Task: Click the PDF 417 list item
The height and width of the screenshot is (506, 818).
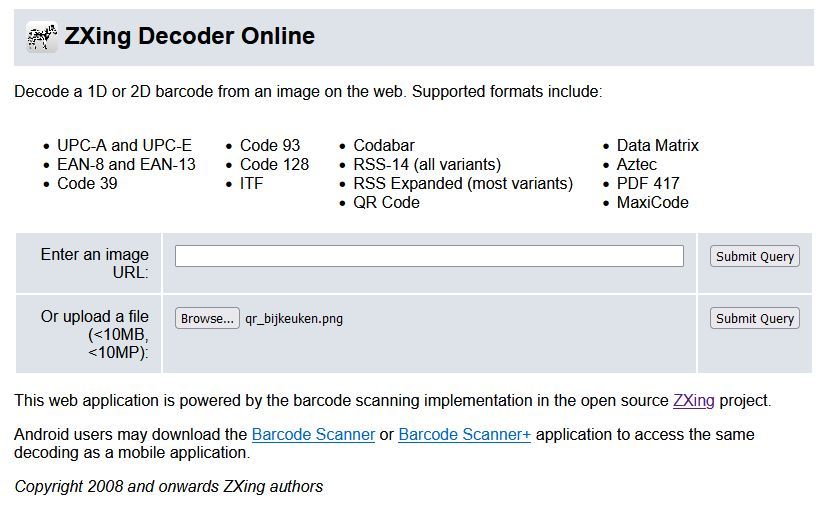Action: pyautogui.click(x=648, y=184)
